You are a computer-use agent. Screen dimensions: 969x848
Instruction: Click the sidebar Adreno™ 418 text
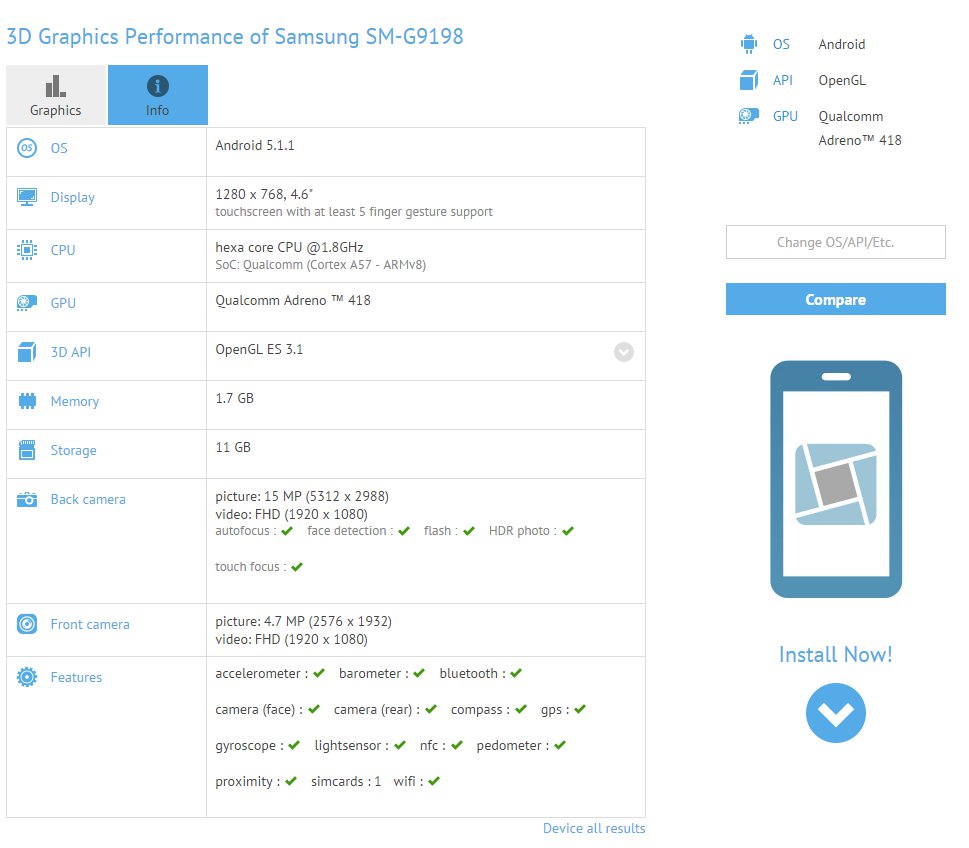pyautogui.click(x=860, y=140)
